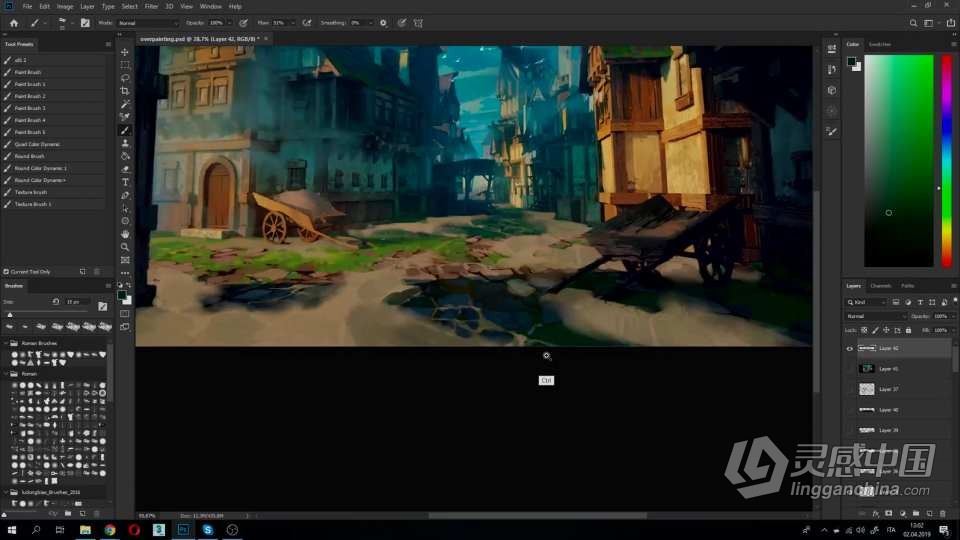Open Opacity dropdown in options bar

tap(230, 23)
